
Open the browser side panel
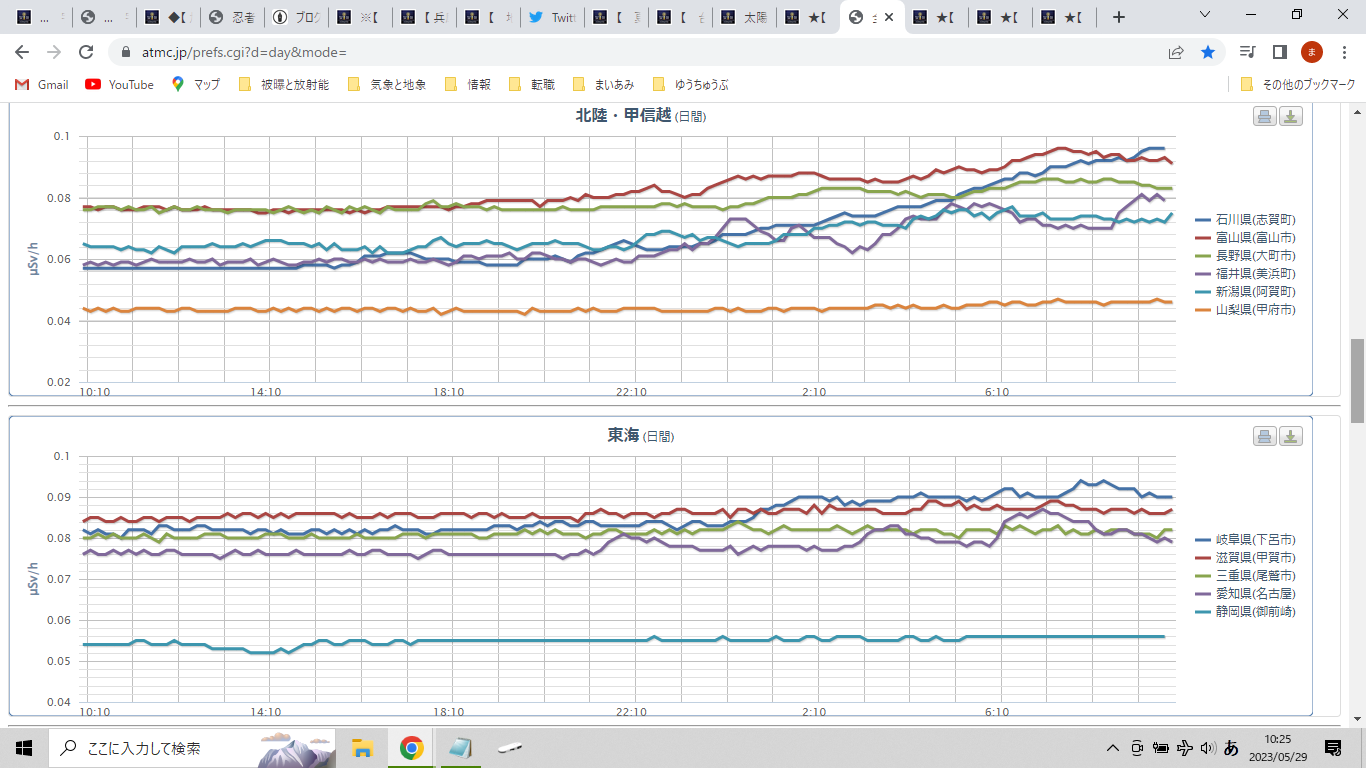[x=1279, y=52]
